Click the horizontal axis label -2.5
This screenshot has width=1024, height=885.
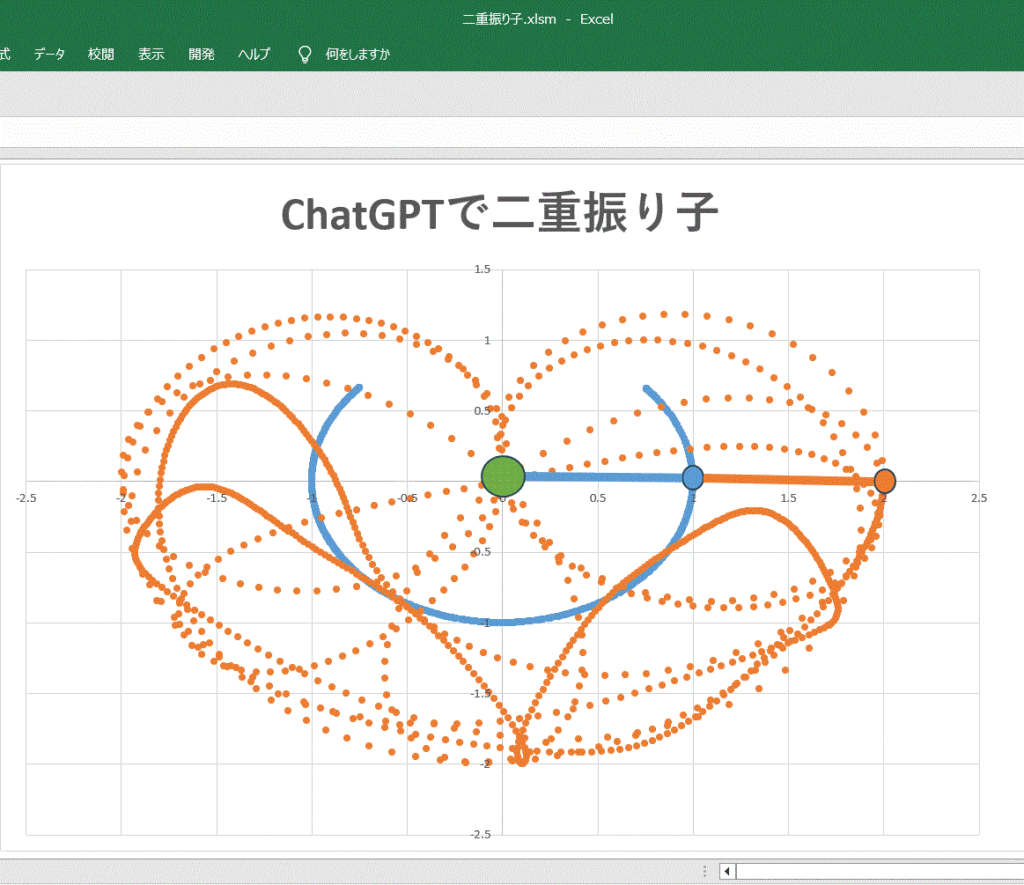coord(26,498)
